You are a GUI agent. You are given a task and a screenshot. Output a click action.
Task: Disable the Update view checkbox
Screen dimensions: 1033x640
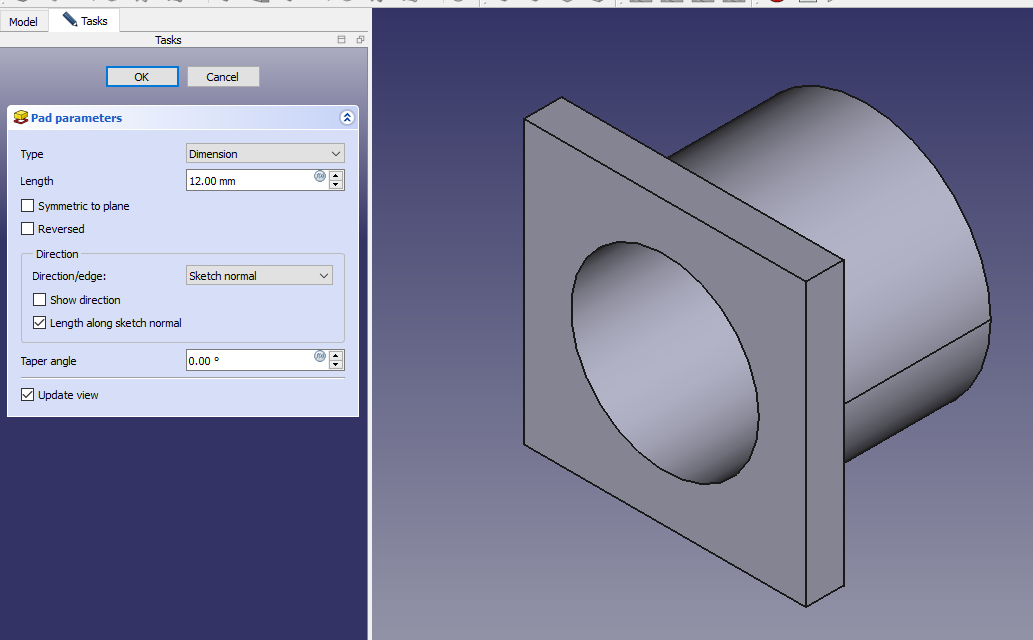(x=28, y=395)
